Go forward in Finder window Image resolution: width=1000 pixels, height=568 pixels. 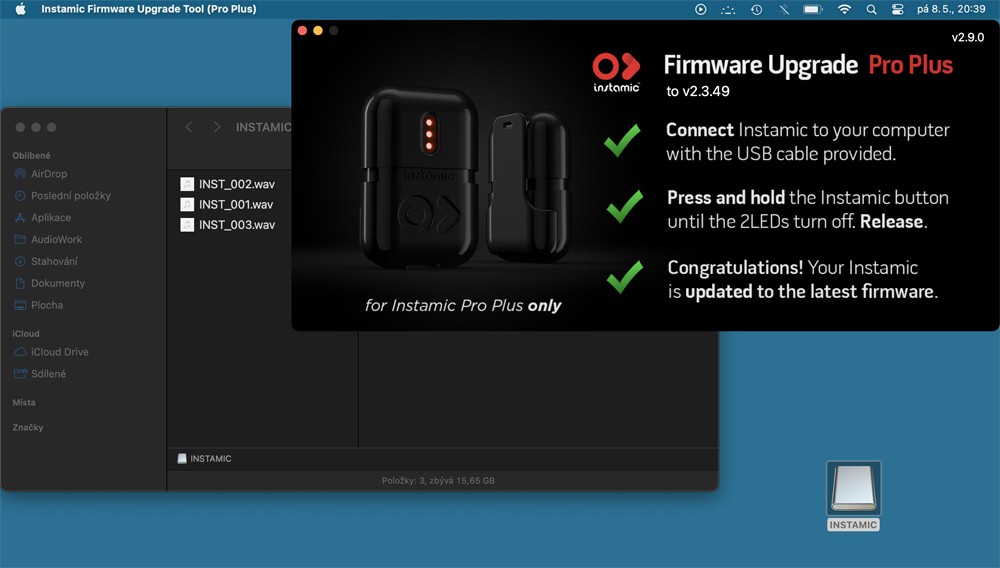[217, 127]
